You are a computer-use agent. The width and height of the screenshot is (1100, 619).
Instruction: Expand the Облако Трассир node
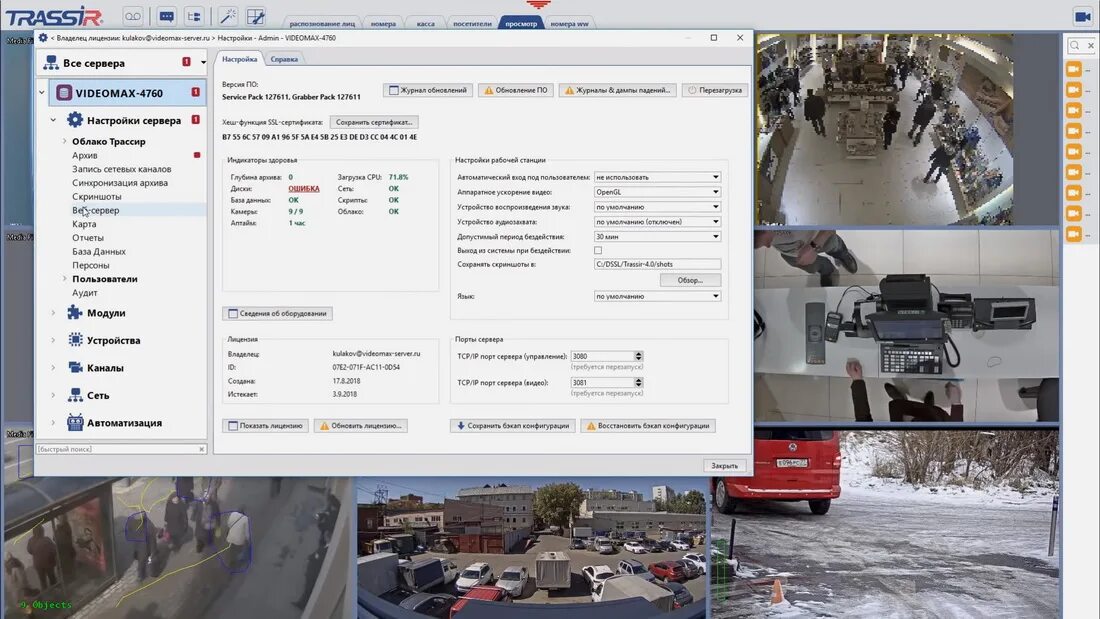(65, 141)
